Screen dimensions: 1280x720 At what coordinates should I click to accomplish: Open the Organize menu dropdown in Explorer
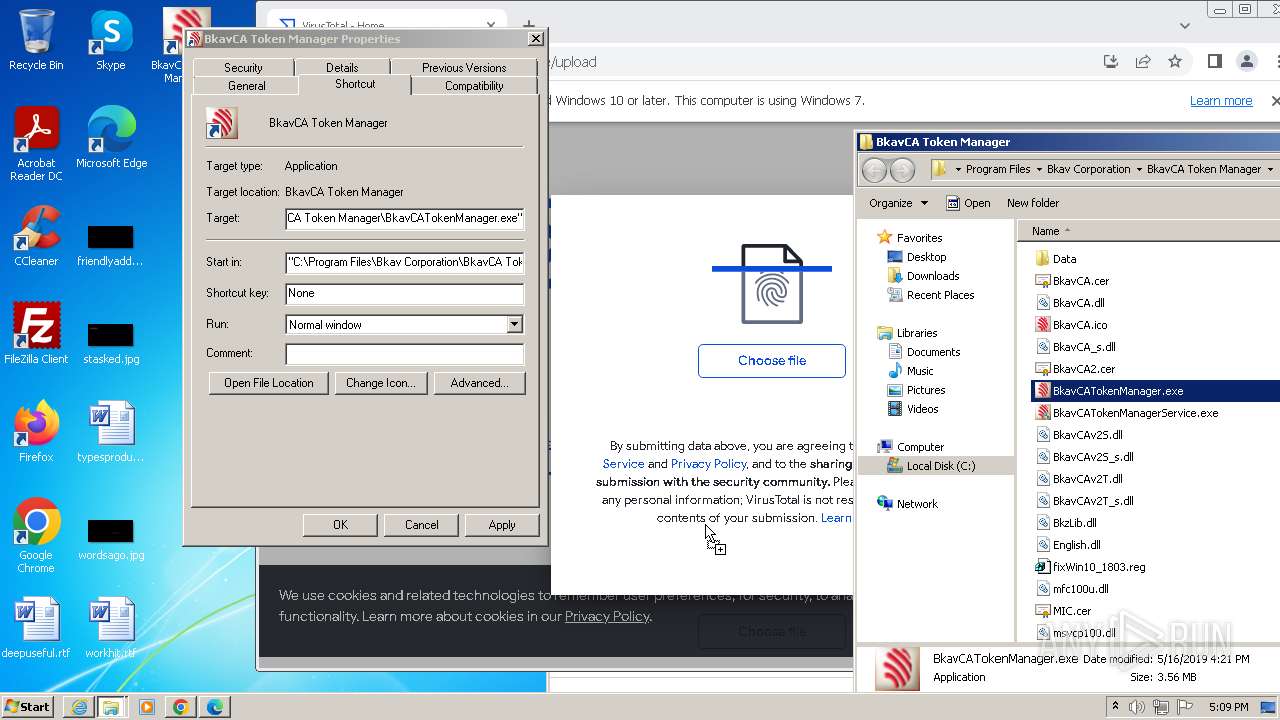tap(898, 203)
